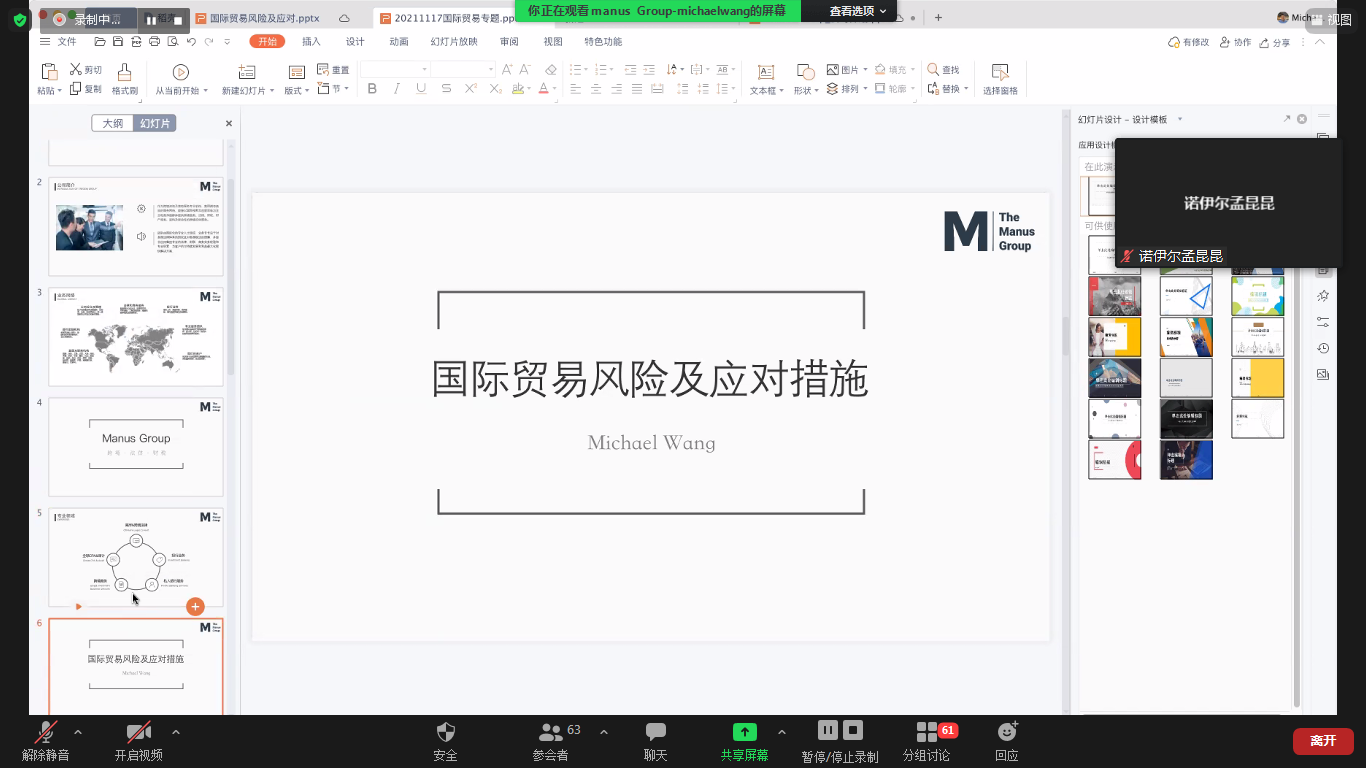Switch slide panel to 大纲 outline view
Viewport: 1366px width, 768px height.
(x=113, y=123)
